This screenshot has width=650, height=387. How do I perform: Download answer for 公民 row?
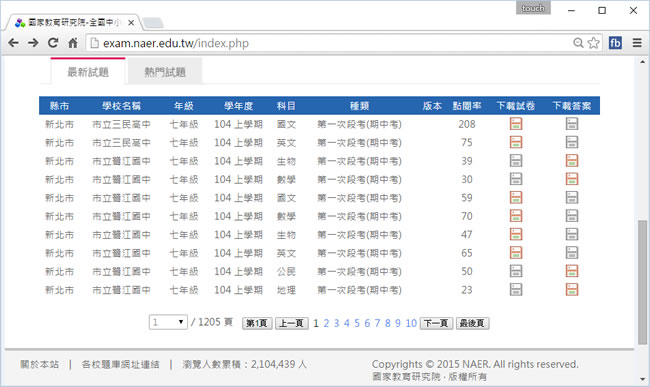pyautogui.click(x=572, y=271)
